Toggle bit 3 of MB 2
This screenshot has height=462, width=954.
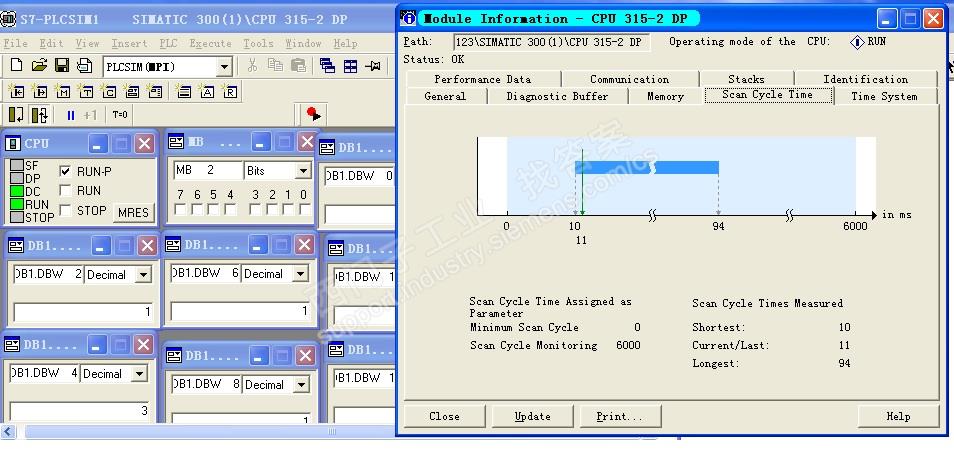coord(256,209)
